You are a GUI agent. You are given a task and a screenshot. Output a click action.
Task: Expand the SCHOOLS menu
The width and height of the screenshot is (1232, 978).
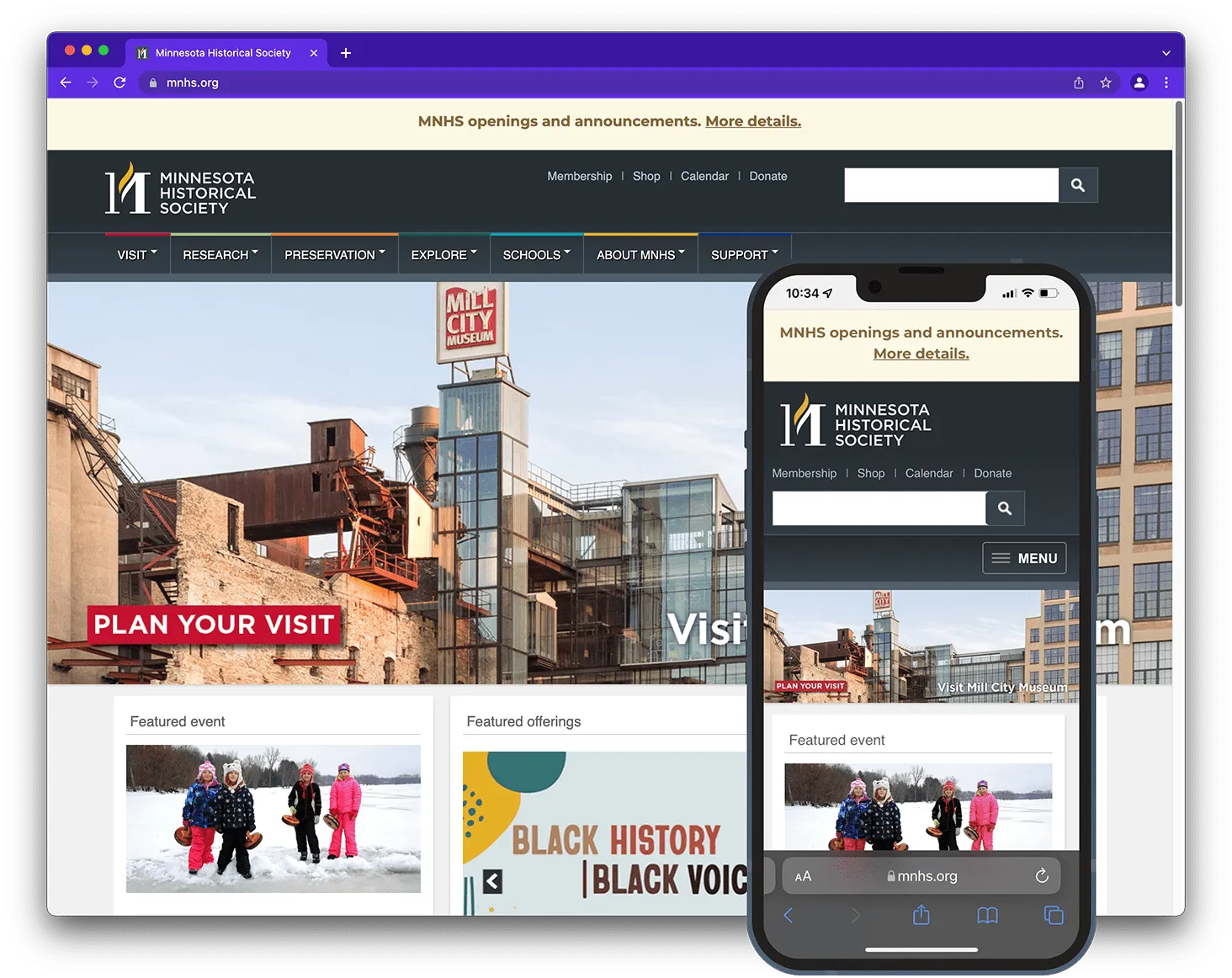pyautogui.click(x=537, y=254)
